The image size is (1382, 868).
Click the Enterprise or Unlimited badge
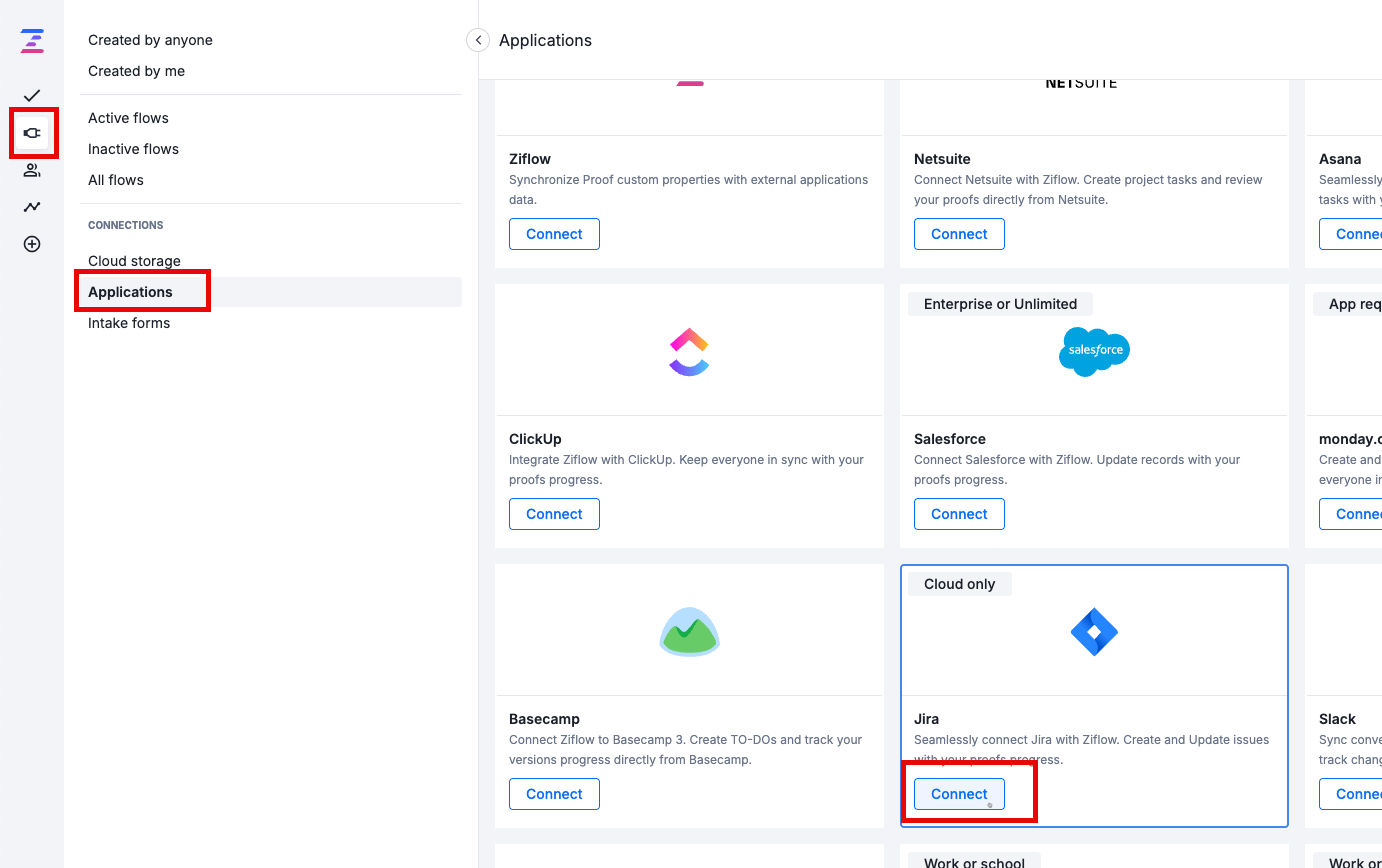1000,304
